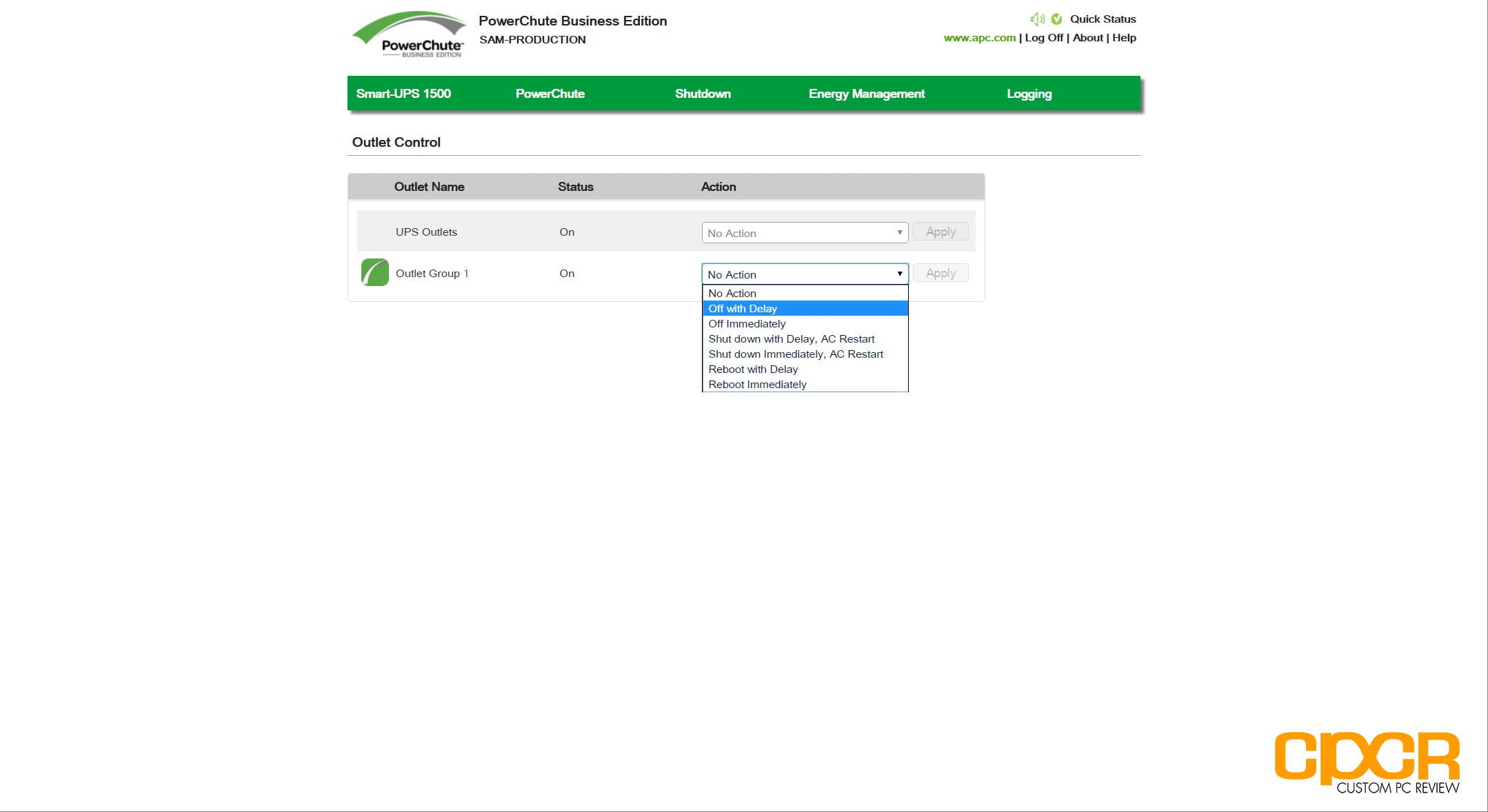Click the green checkmark status icon
The image size is (1488, 812).
pyautogui.click(x=1056, y=19)
